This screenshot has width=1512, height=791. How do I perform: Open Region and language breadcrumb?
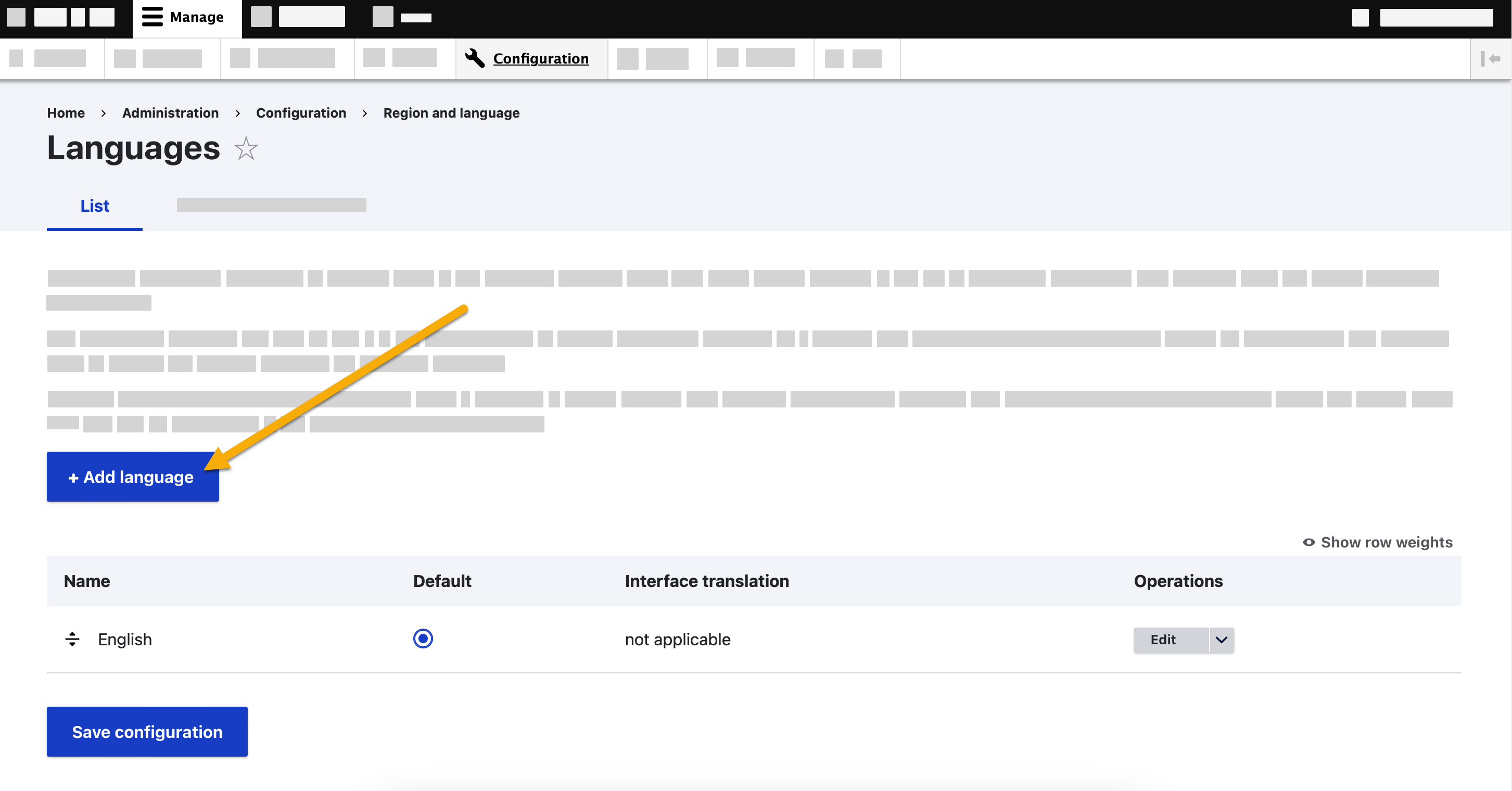click(x=451, y=112)
